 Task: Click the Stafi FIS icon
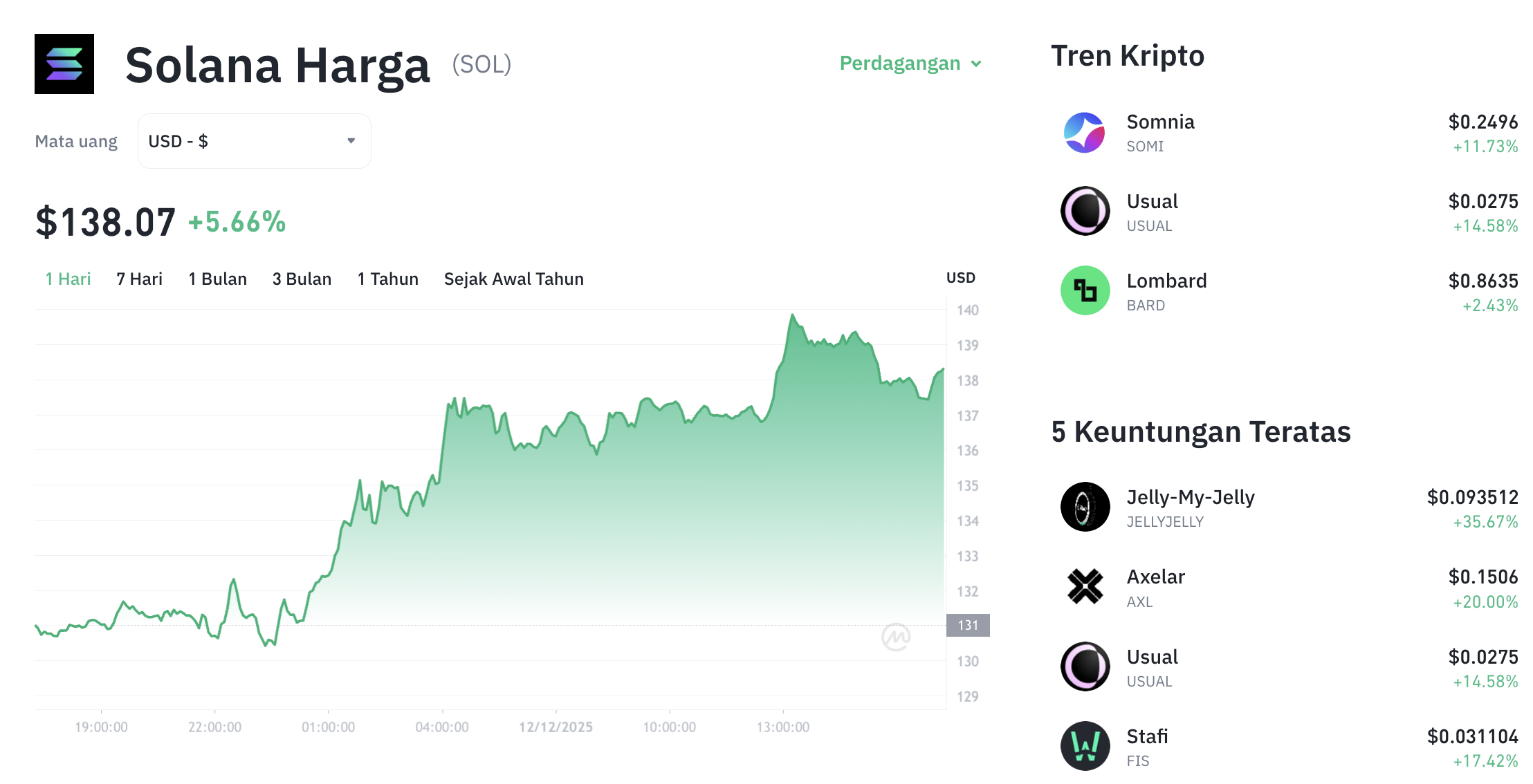(x=1085, y=747)
